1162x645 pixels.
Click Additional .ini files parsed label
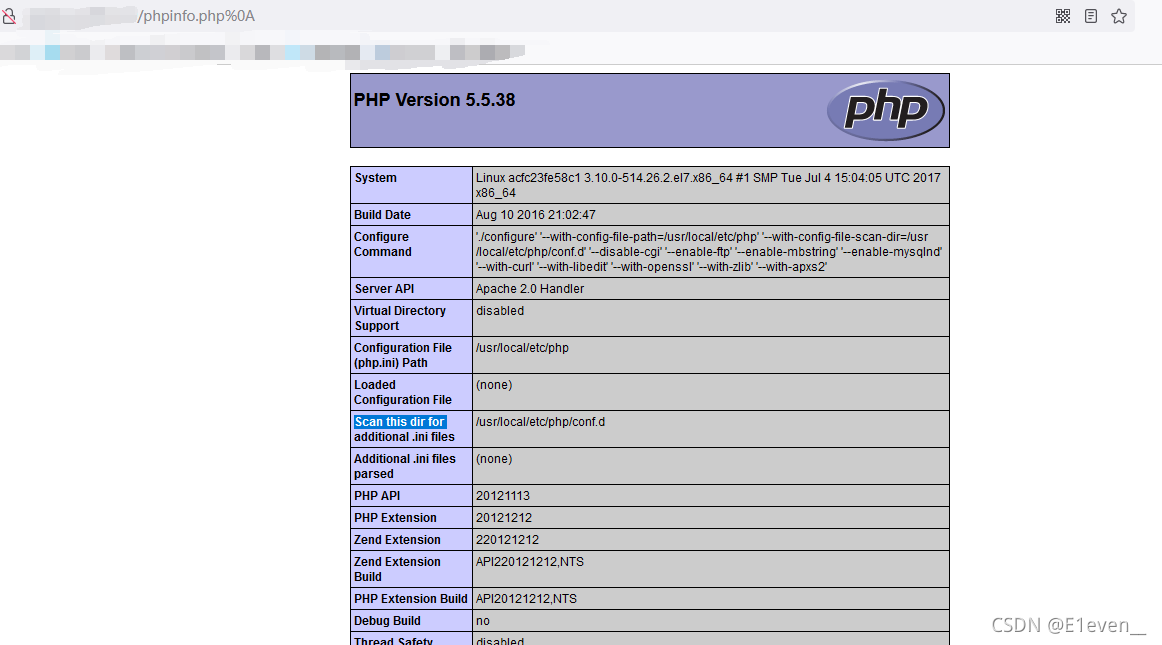click(405, 467)
